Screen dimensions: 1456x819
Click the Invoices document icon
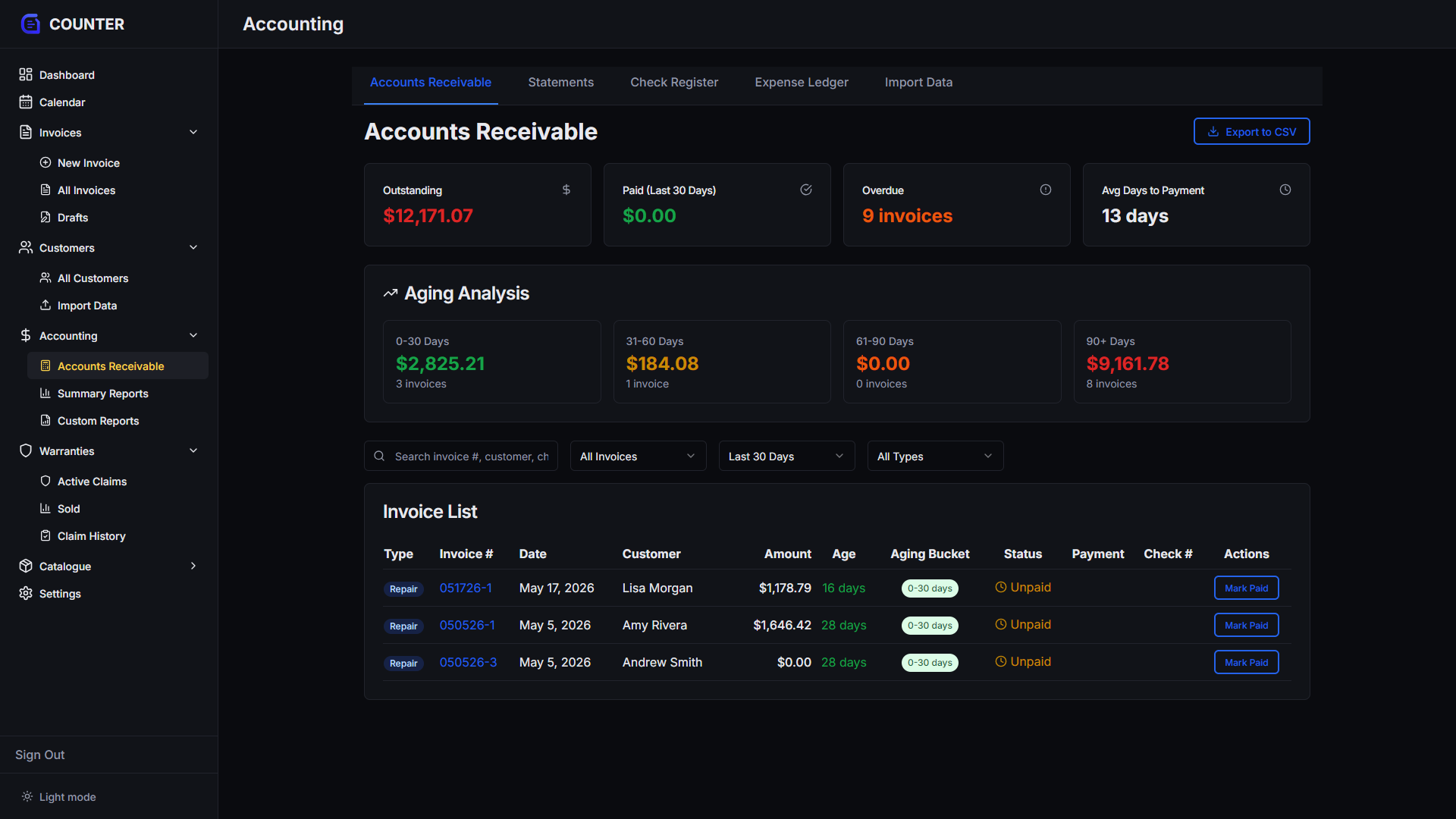coord(26,132)
